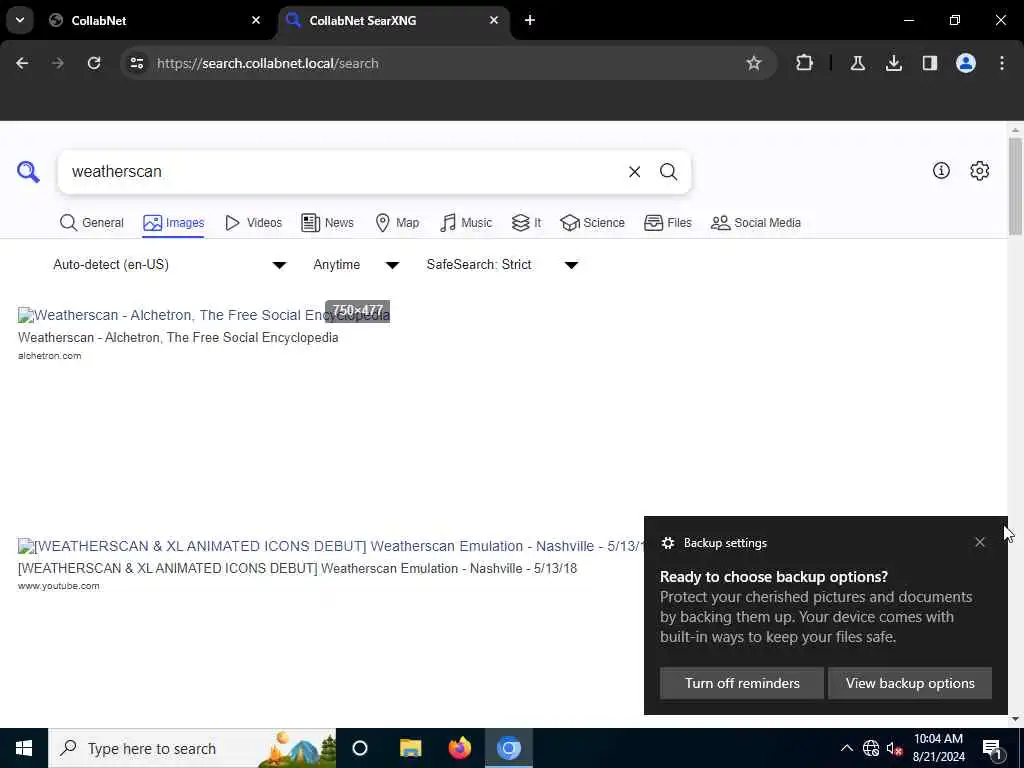
Task: Open the Windows notification center
Action: tap(992, 748)
